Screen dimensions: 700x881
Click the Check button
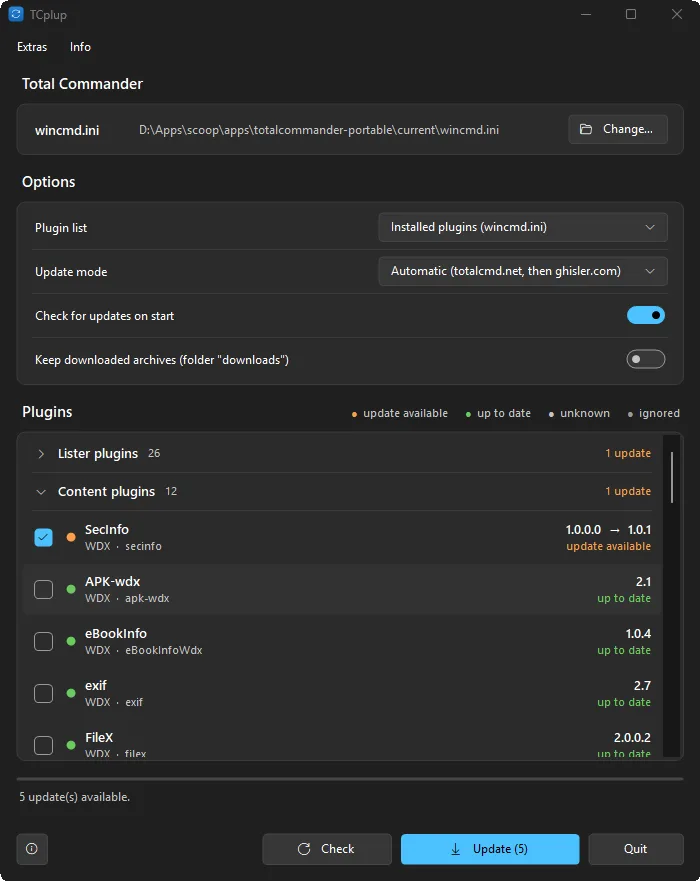tap(327, 849)
